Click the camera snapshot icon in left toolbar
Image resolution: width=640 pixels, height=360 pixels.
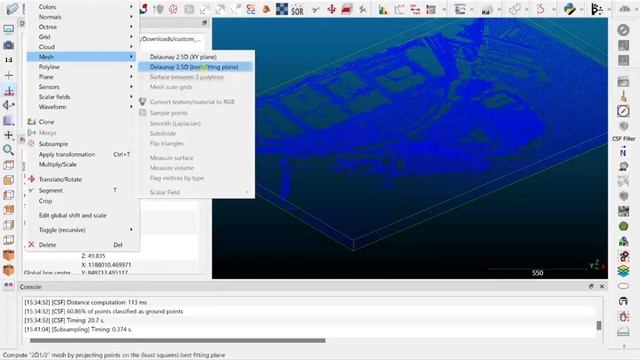coord(9,45)
